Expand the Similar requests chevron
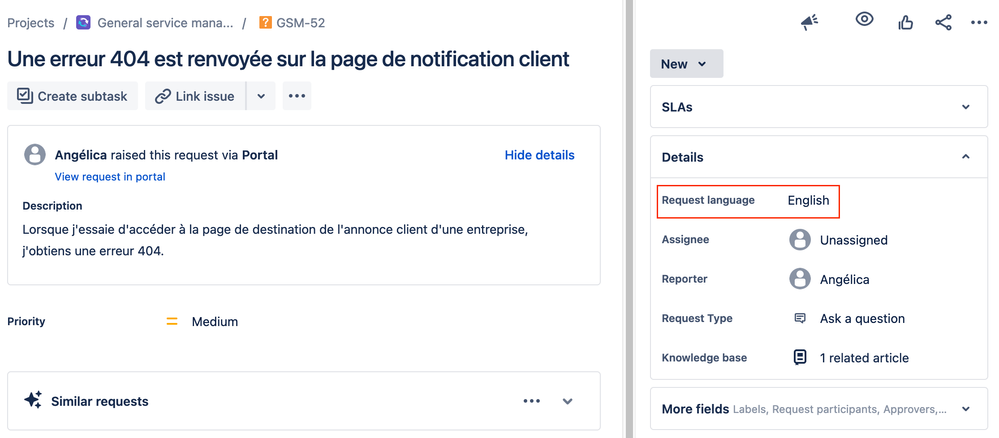Image resolution: width=999 pixels, height=438 pixels. [568, 401]
